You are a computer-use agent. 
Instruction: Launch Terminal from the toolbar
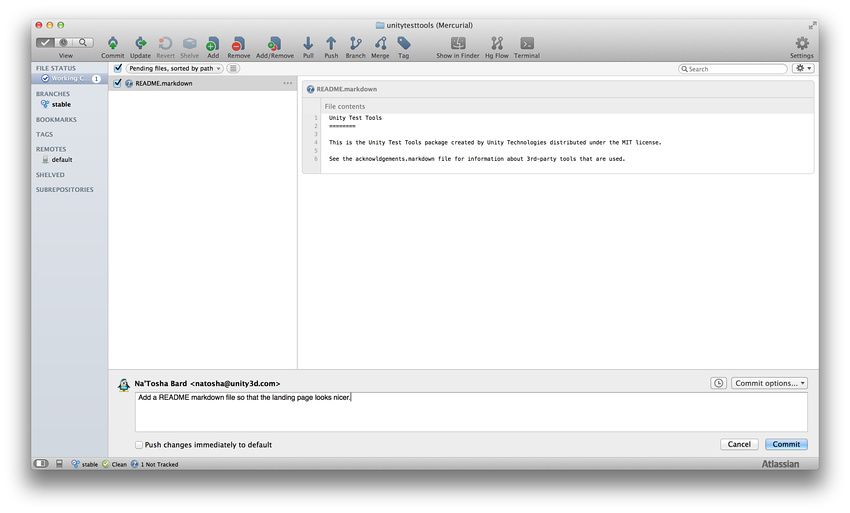click(527, 44)
